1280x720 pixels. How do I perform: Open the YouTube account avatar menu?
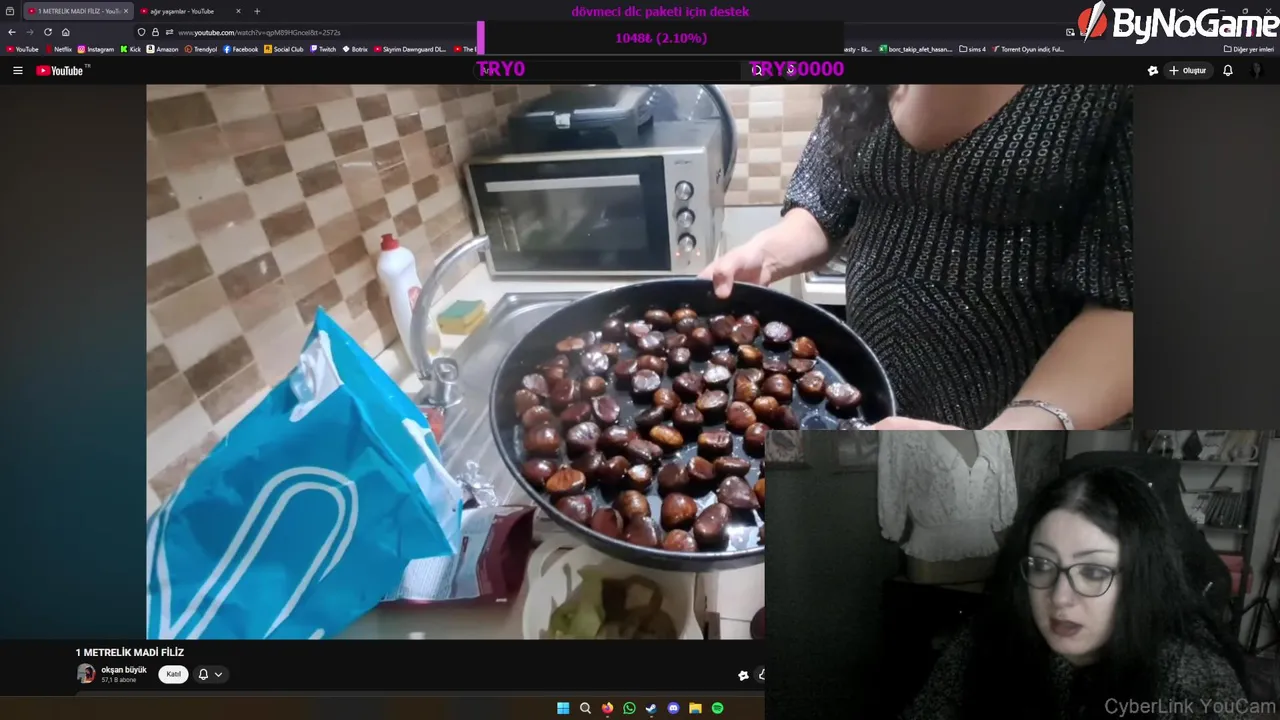pyautogui.click(x=1257, y=70)
